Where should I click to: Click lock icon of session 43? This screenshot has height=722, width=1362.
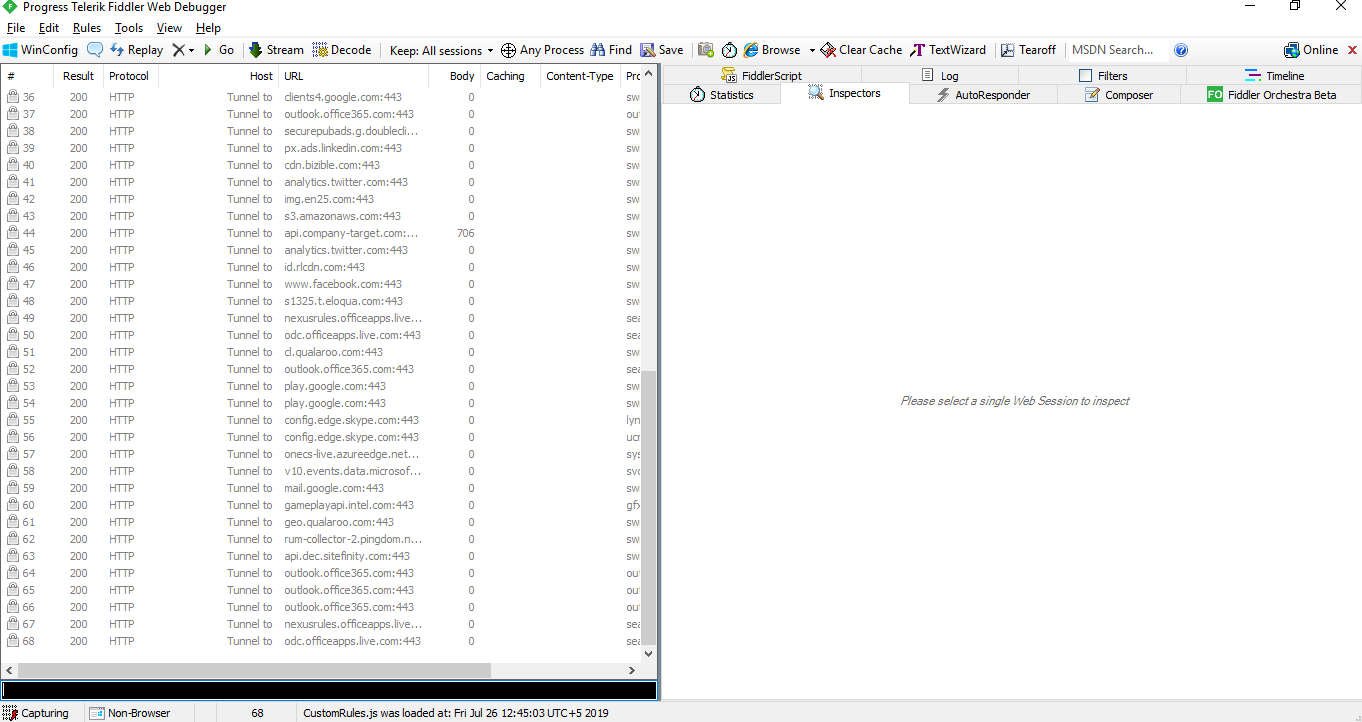pyautogui.click(x=13, y=216)
